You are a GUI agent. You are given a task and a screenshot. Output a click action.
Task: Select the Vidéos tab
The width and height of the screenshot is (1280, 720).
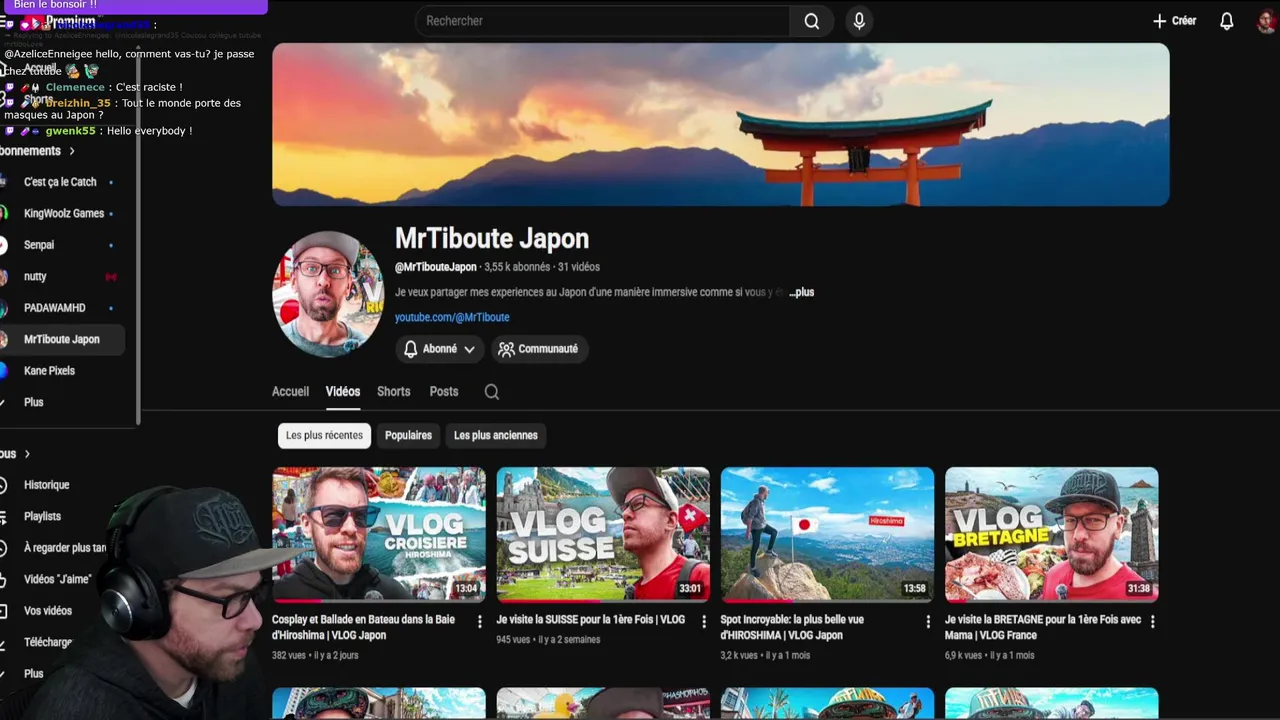click(x=343, y=391)
